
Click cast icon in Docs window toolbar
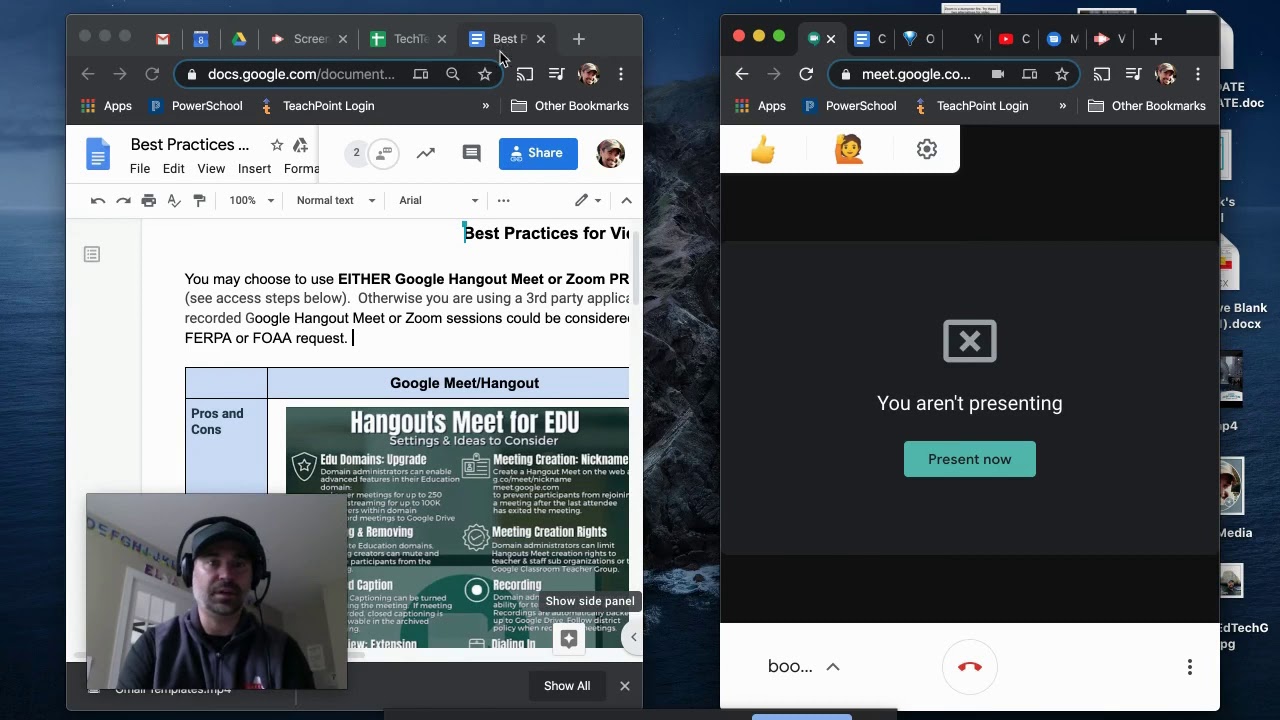pos(525,74)
